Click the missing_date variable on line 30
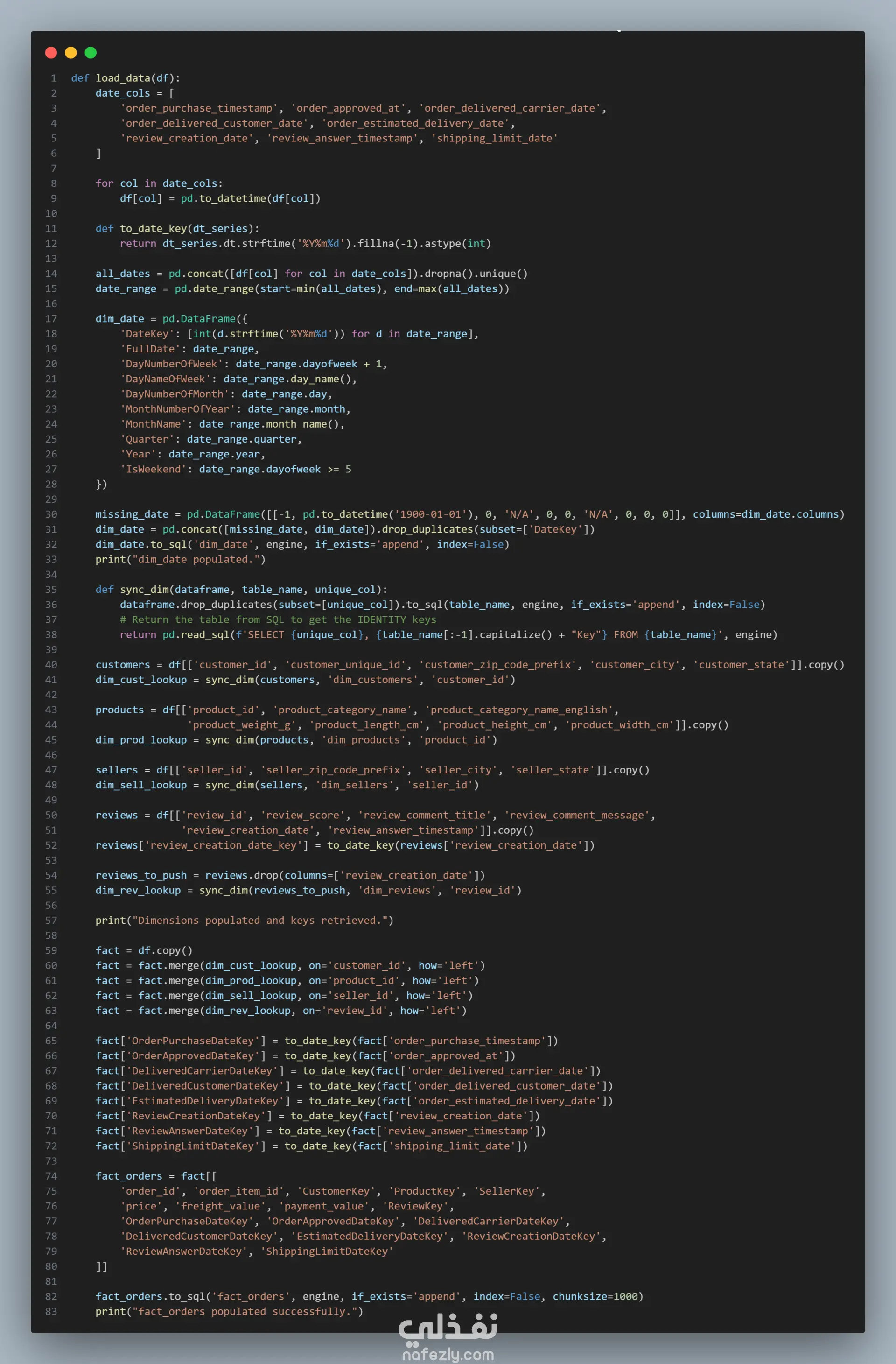 tap(132, 514)
